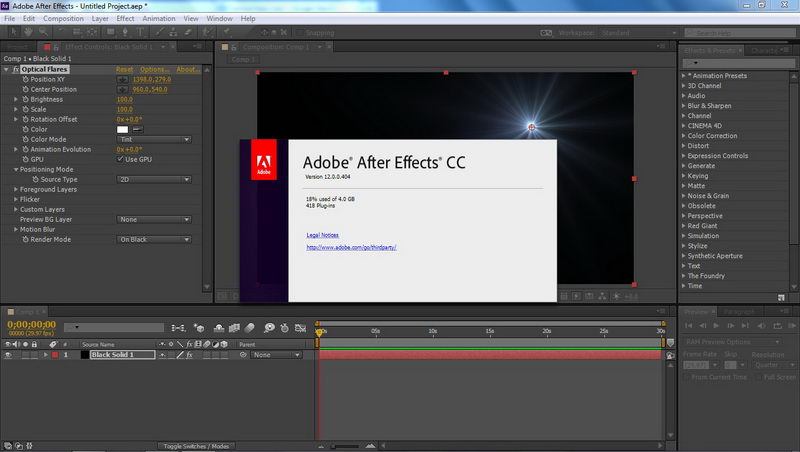Expand the Flicker property group
800x452 pixels.
(x=16, y=199)
